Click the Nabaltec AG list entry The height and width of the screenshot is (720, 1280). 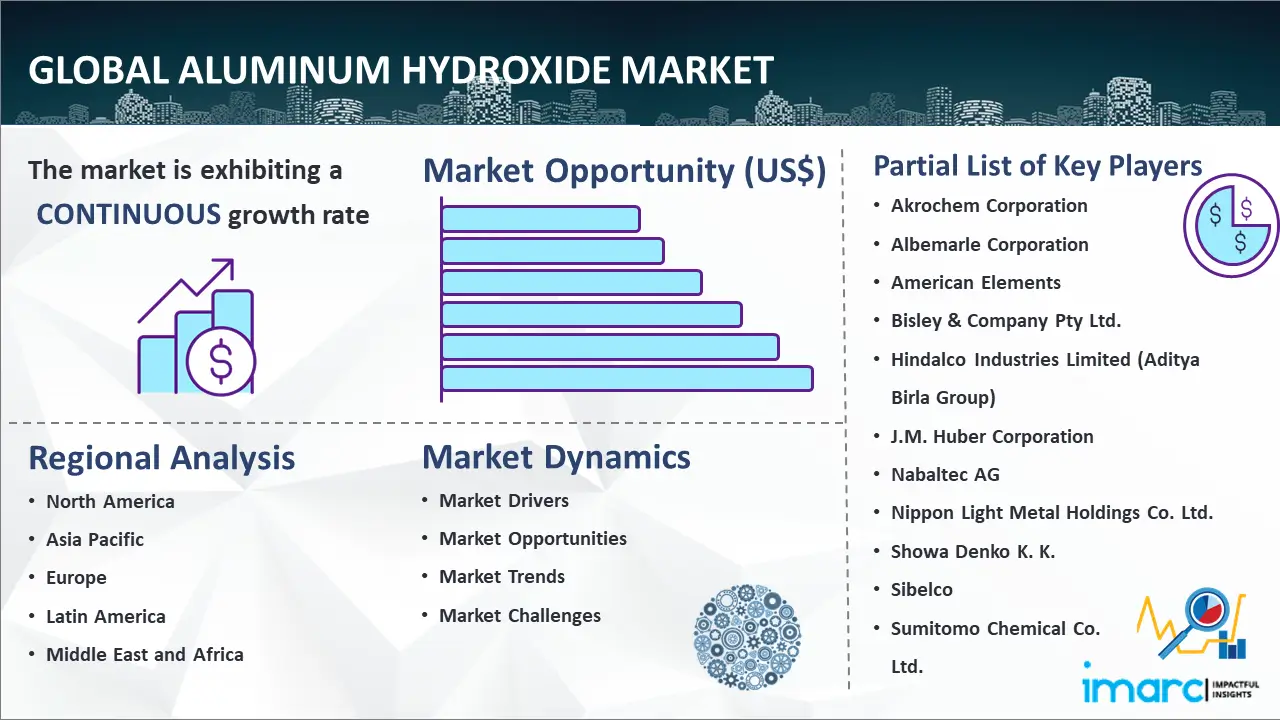tap(945, 474)
